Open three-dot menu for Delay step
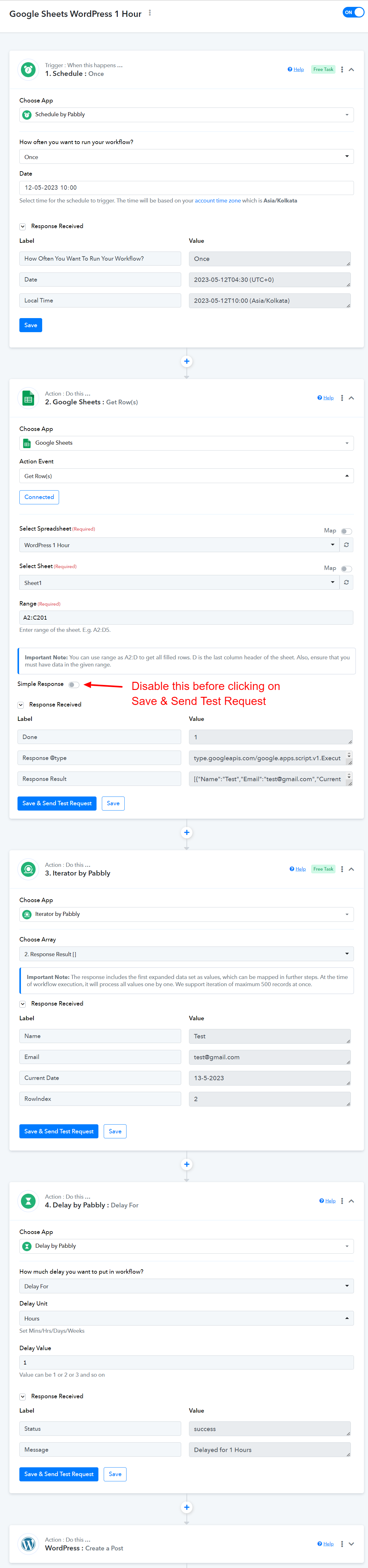 pos(342,1201)
